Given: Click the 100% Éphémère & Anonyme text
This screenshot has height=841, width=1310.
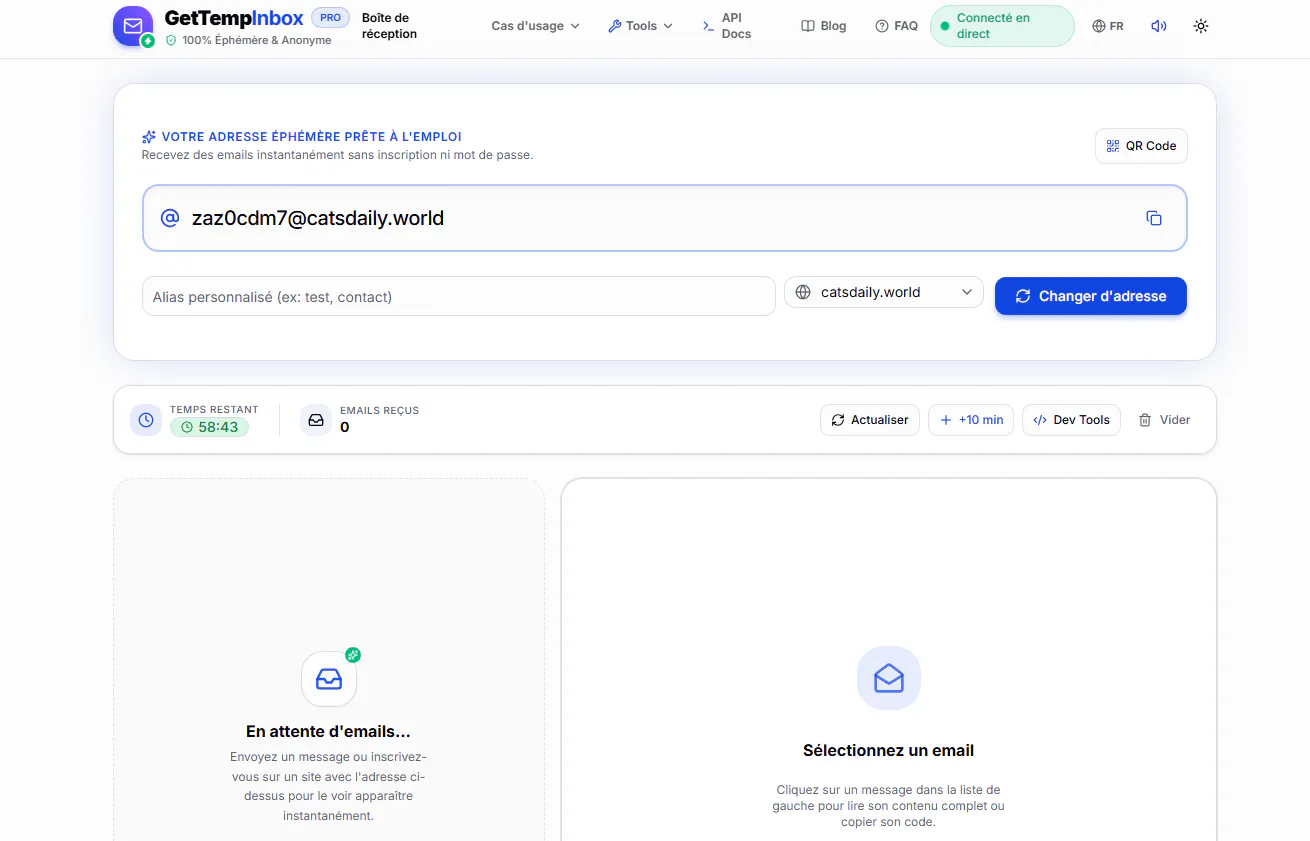Looking at the screenshot, I should tap(257, 40).
